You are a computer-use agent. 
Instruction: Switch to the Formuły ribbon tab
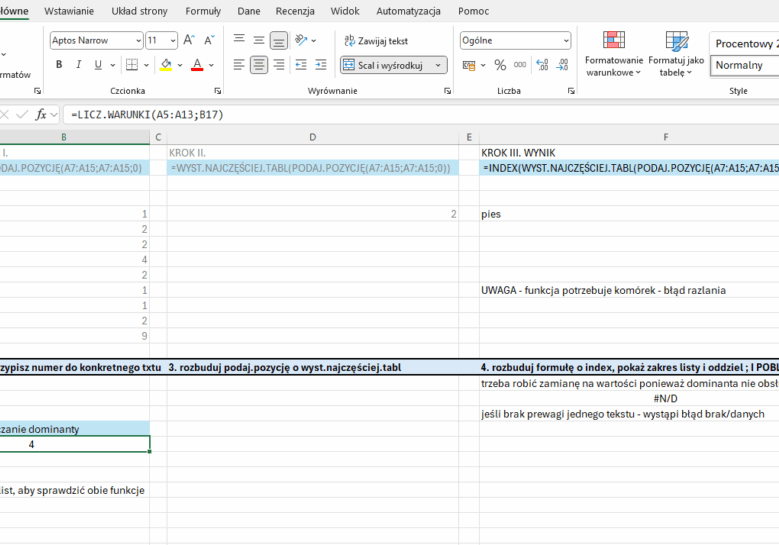click(x=203, y=11)
